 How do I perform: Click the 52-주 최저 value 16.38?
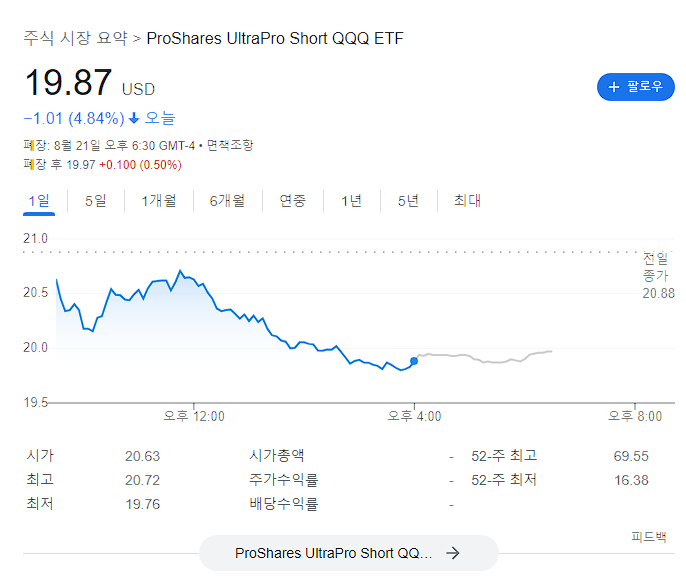[x=631, y=480]
